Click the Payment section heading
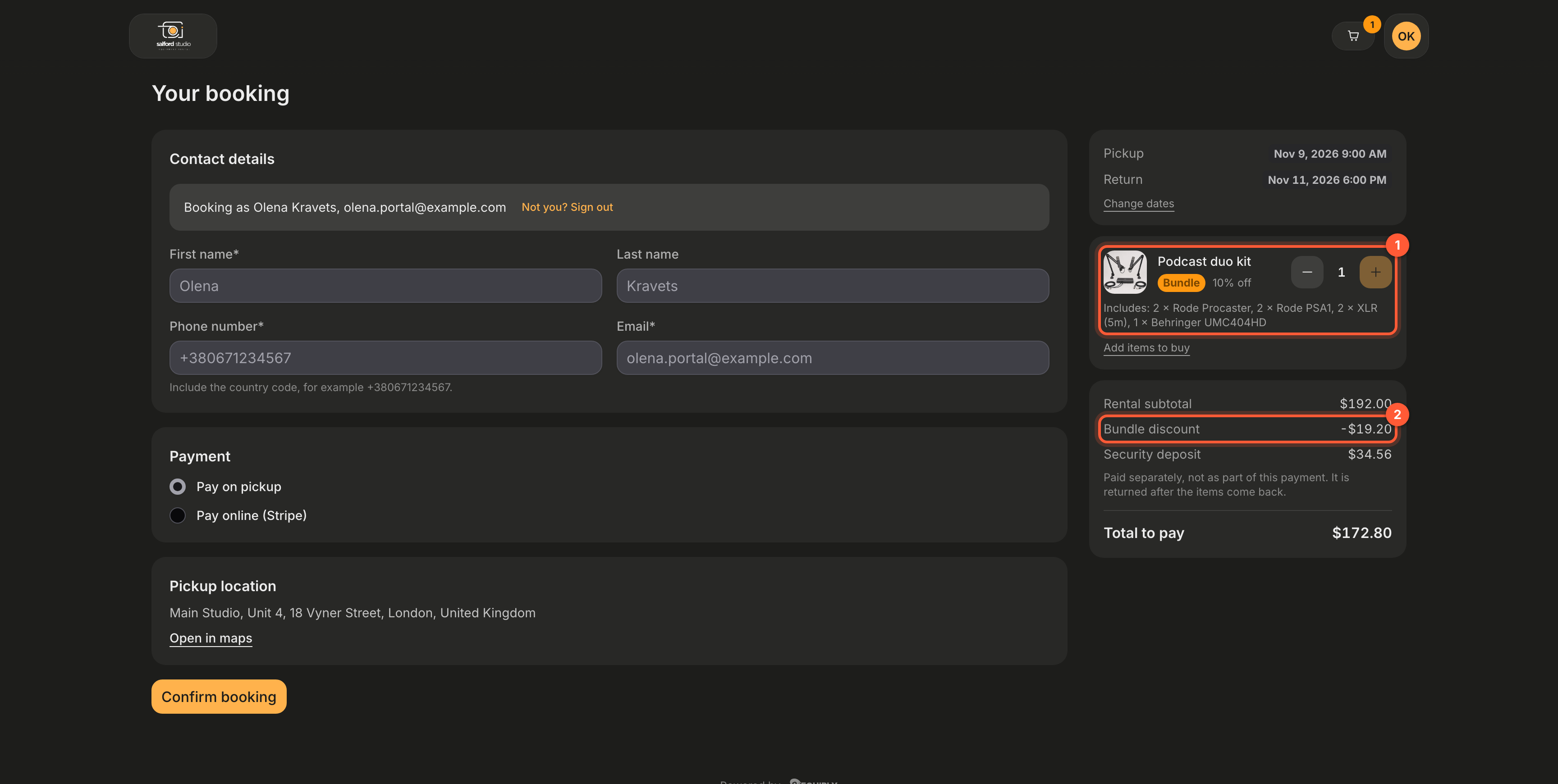This screenshot has height=784, width=1558. click(x=200, y=456)
